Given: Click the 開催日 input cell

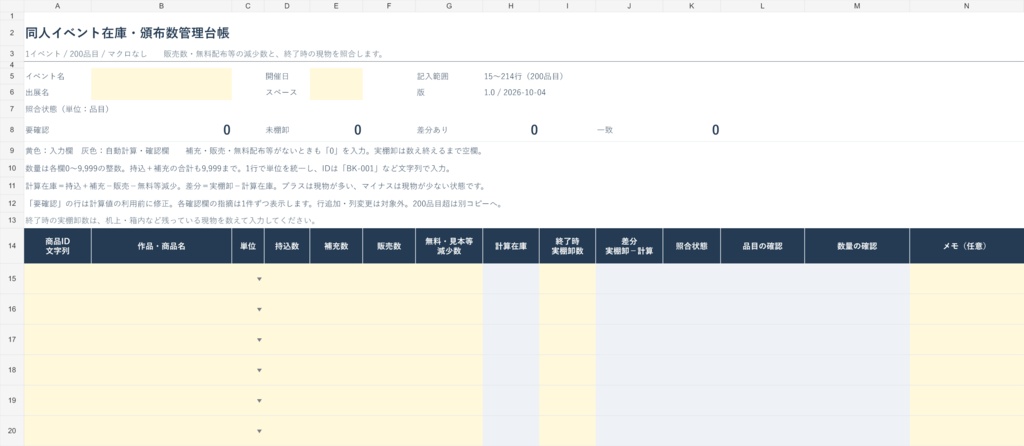Looking at the screenshot, I should pos(336,76).
